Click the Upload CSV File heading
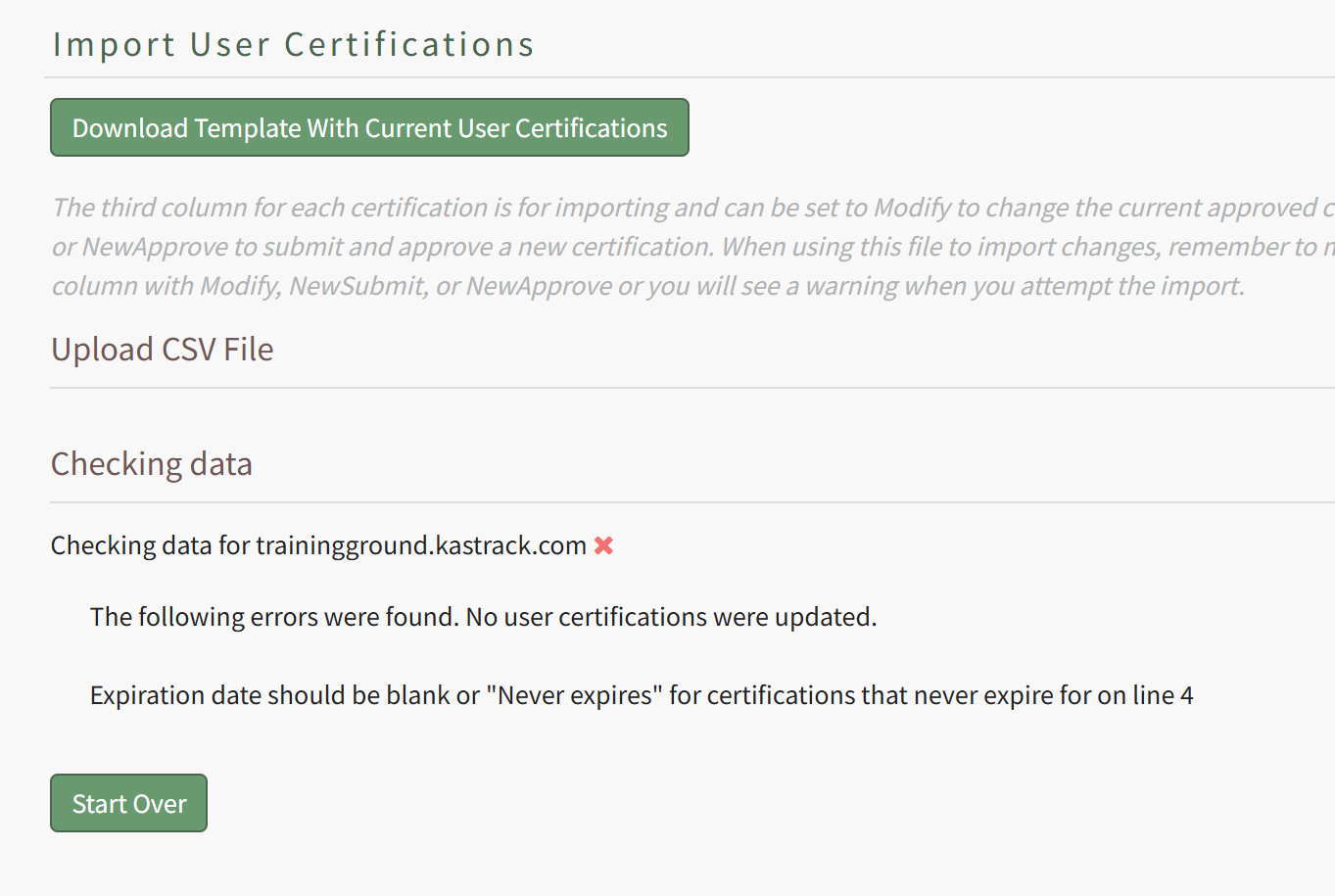The height and width of the screenshot is (896, 1335). (x=163, y=350)
